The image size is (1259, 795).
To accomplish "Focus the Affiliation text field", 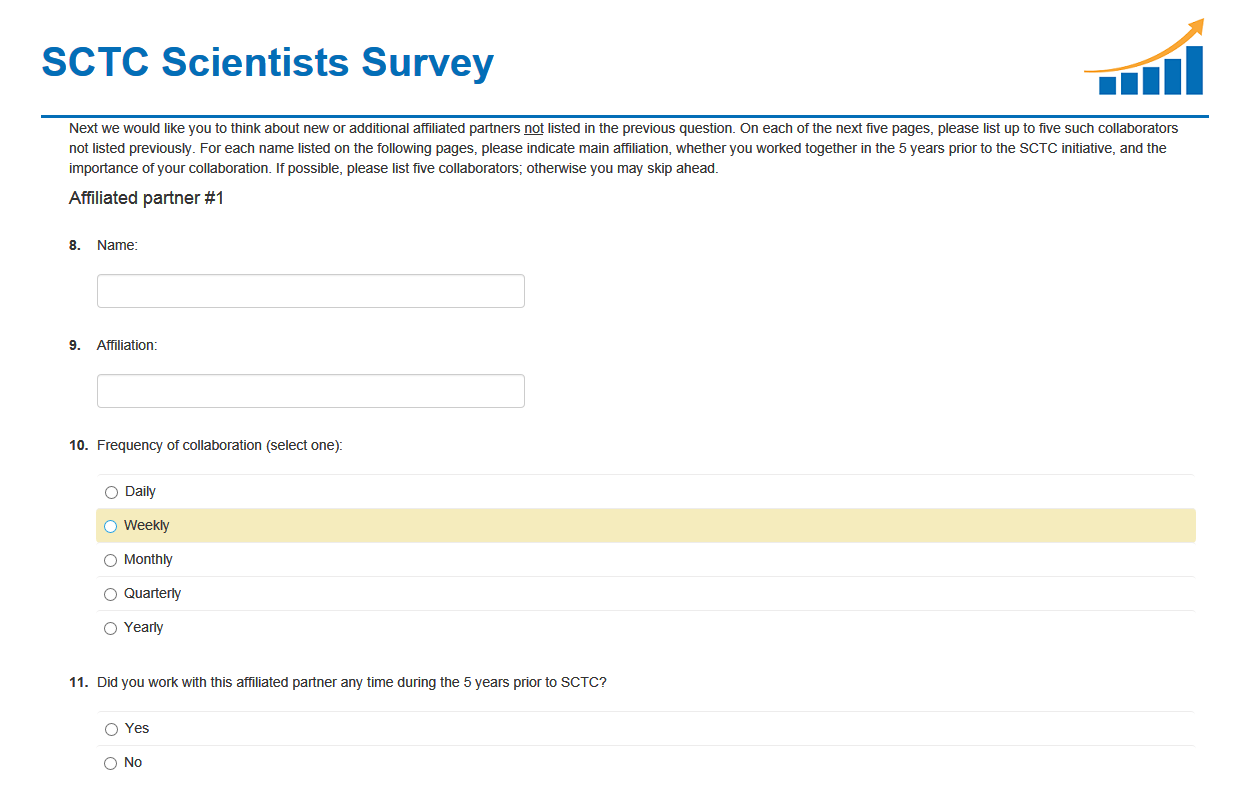I will coord(310,391).
